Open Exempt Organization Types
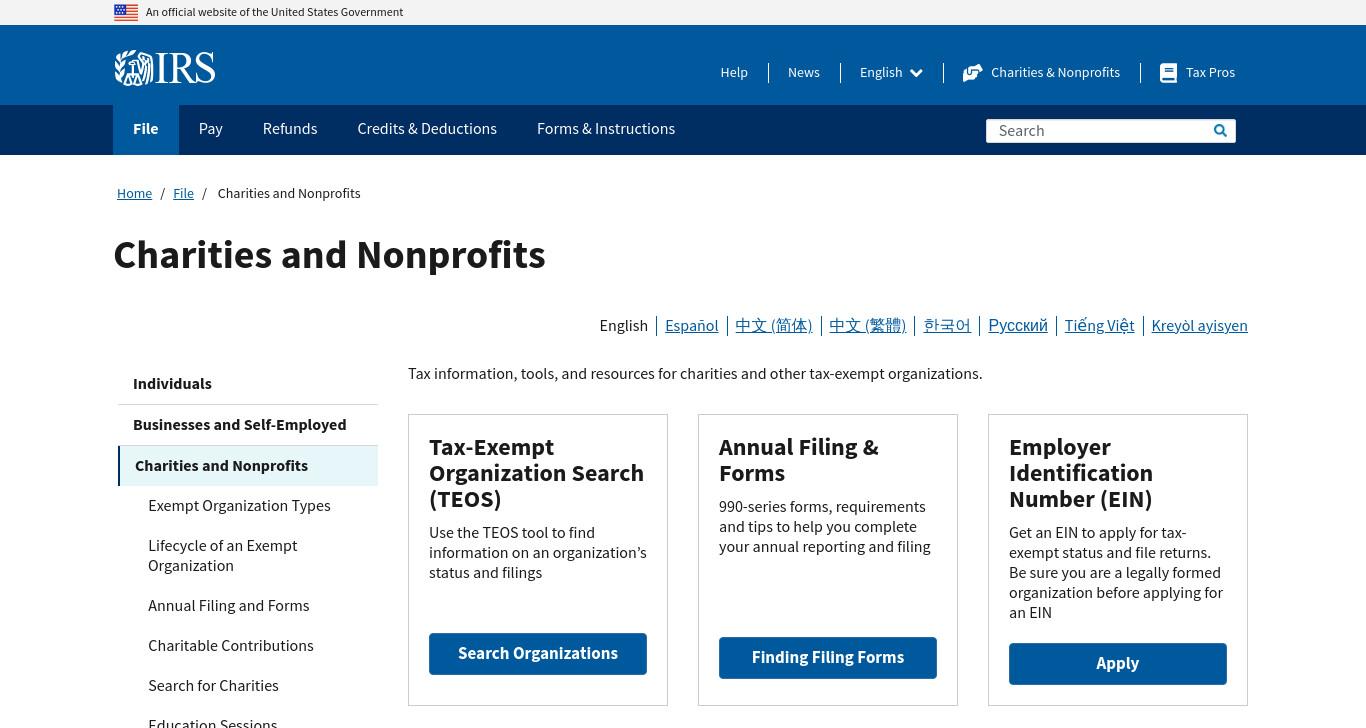 point(239,506)
